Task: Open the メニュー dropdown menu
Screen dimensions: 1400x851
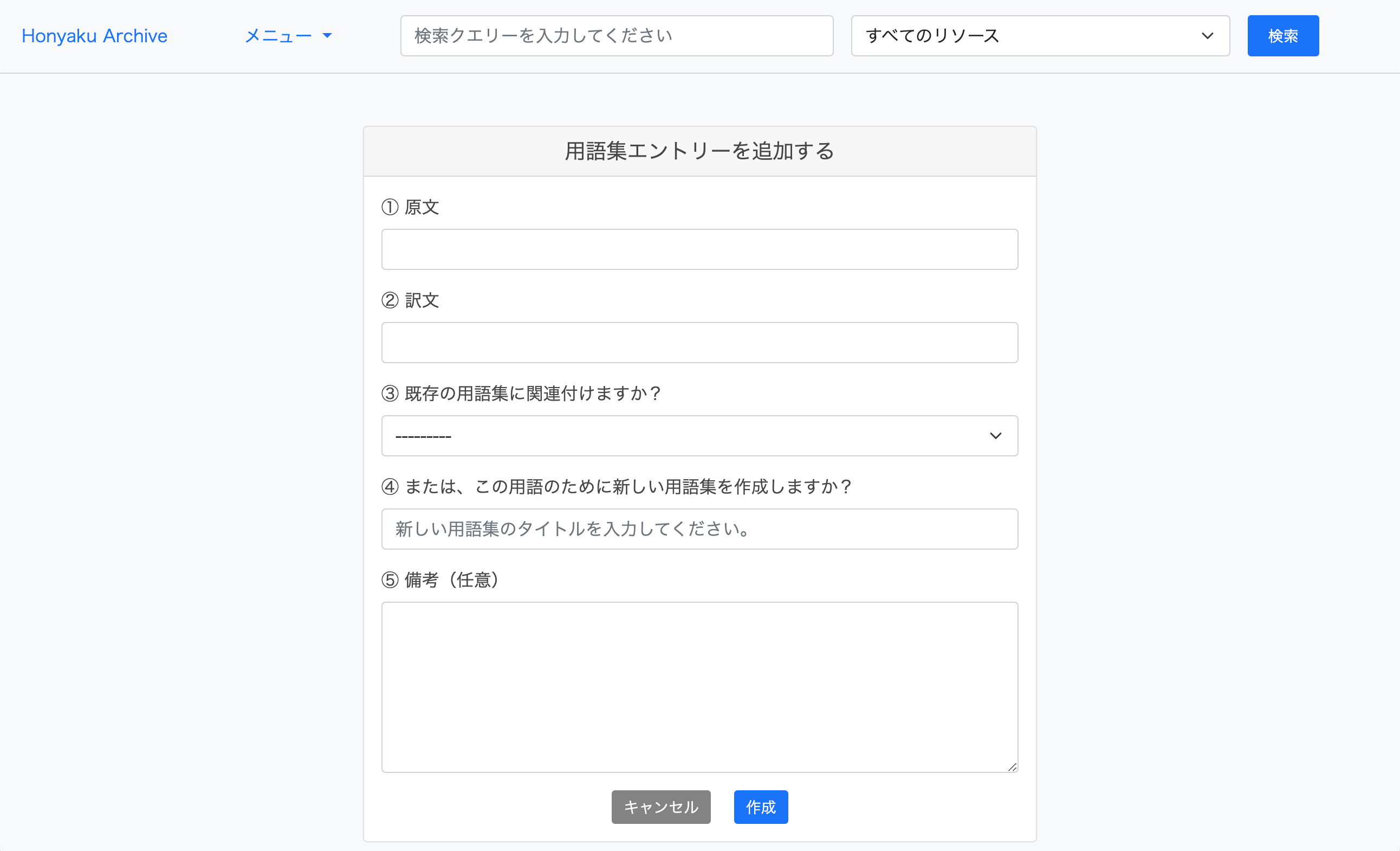Action: coord(278,36)
